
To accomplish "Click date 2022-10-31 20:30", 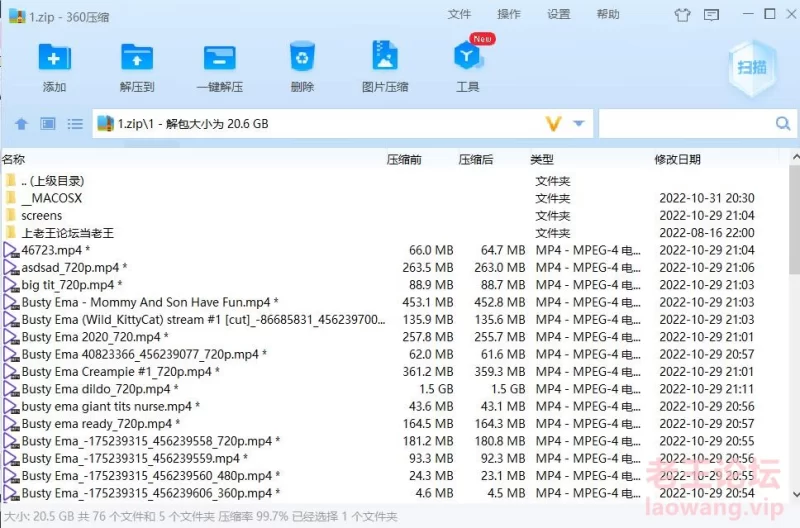I will 707,198.
